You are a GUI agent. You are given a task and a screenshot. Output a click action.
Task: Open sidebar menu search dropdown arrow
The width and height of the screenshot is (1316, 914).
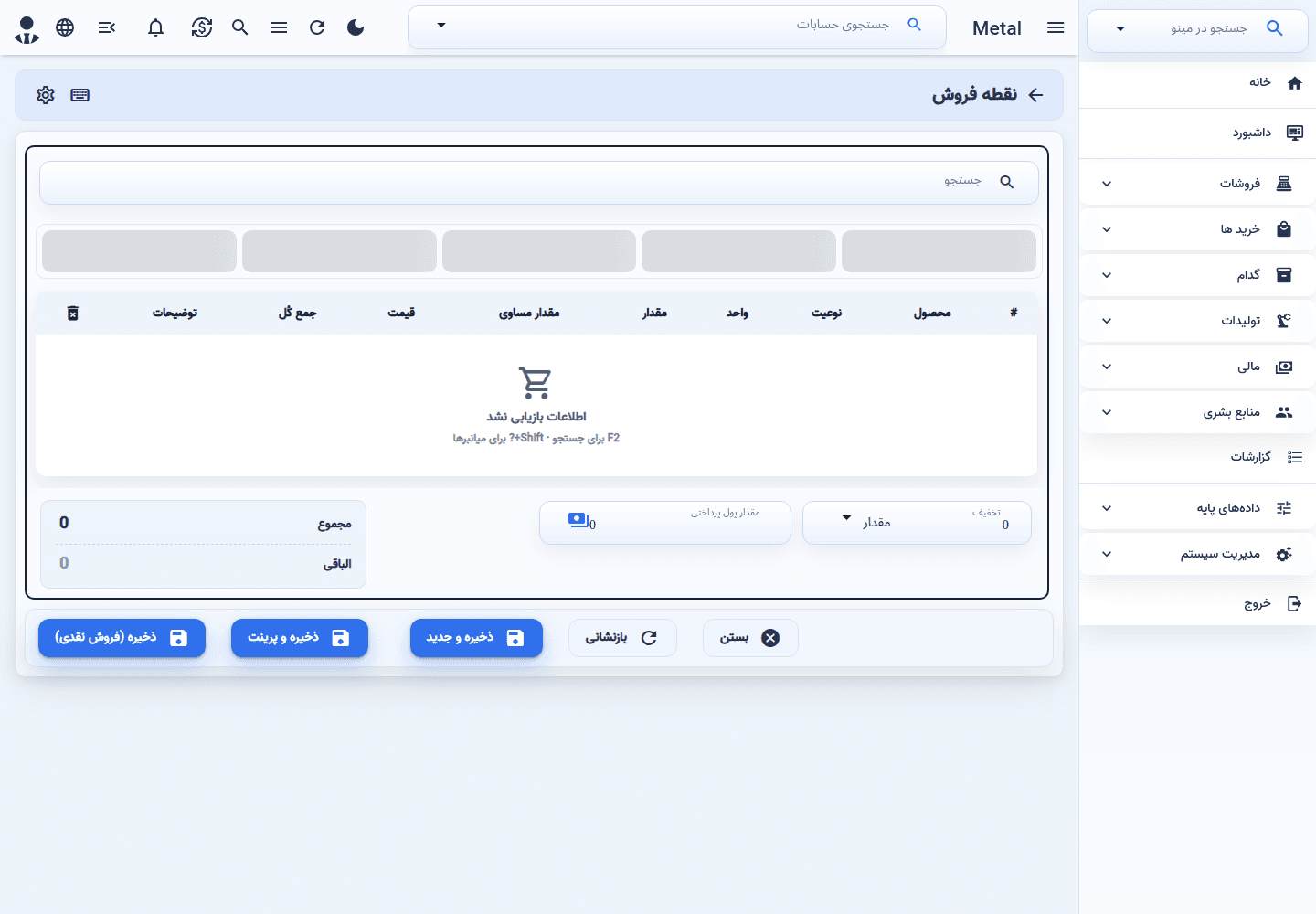[x=1120, y=28]
